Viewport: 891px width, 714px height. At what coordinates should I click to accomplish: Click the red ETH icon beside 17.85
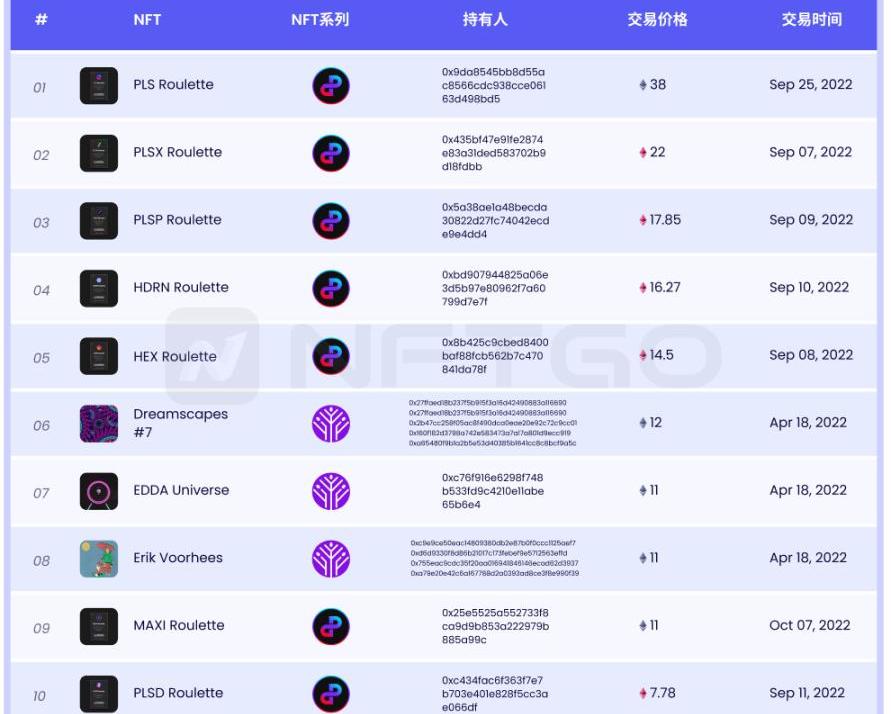pos(643,220)
